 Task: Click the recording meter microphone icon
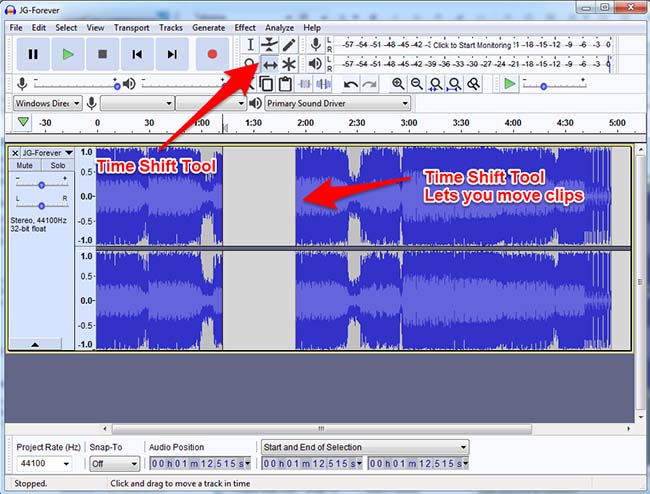pos(316,44)
